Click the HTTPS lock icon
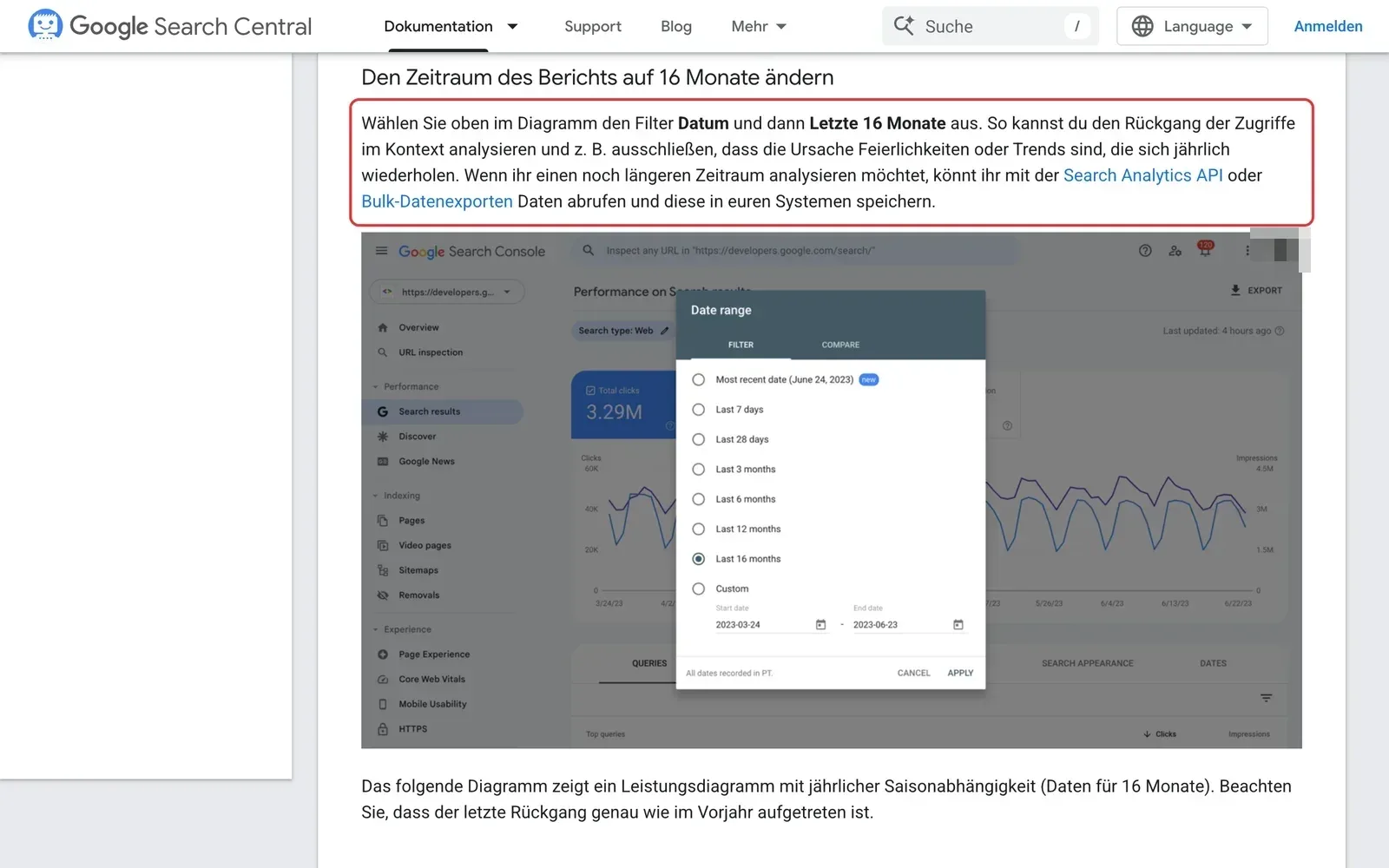Image resolution: width=1389 pixels, height=868 pixels. tap(383, 729)
